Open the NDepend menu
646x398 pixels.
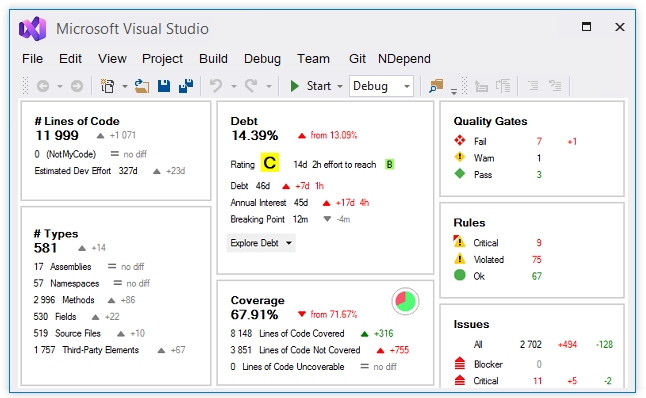click(404, 59)
